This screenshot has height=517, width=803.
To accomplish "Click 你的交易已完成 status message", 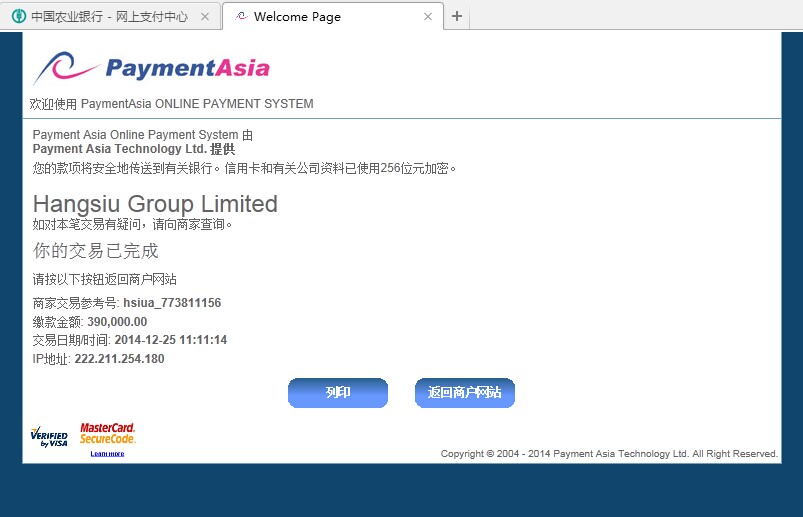I will point(96,251).
